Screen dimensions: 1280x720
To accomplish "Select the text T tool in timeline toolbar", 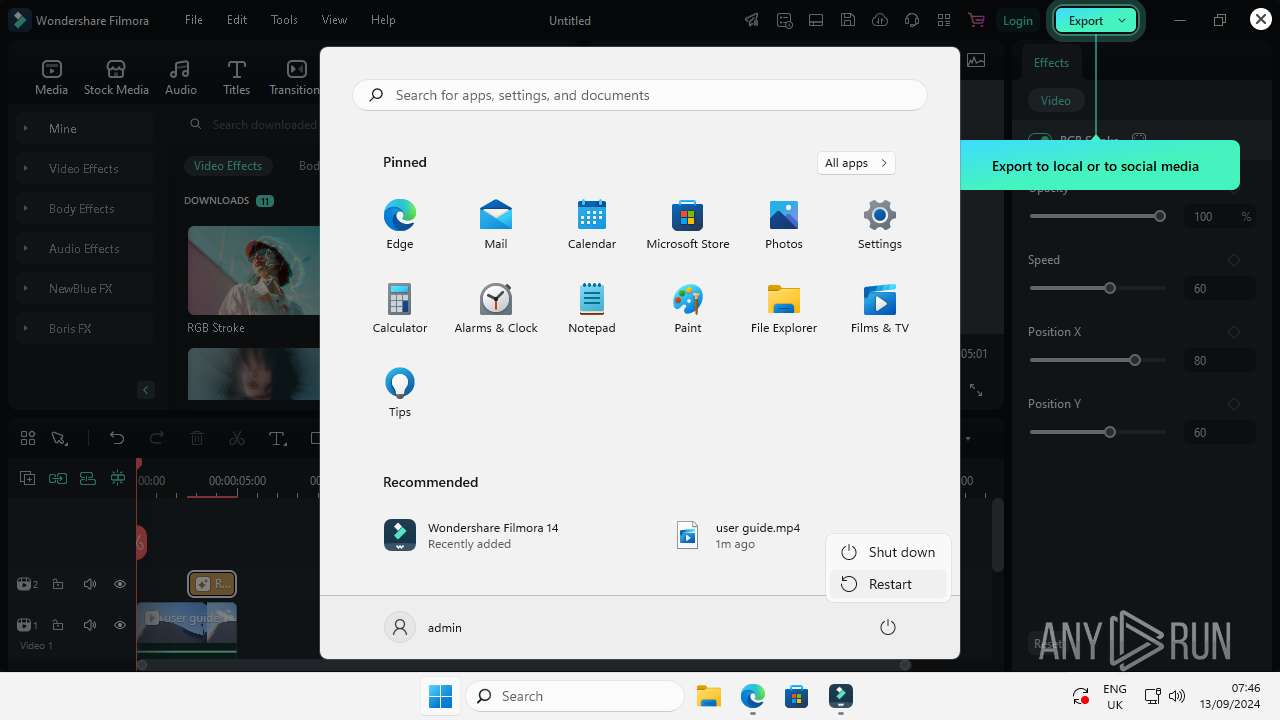I will pos(277,438).
